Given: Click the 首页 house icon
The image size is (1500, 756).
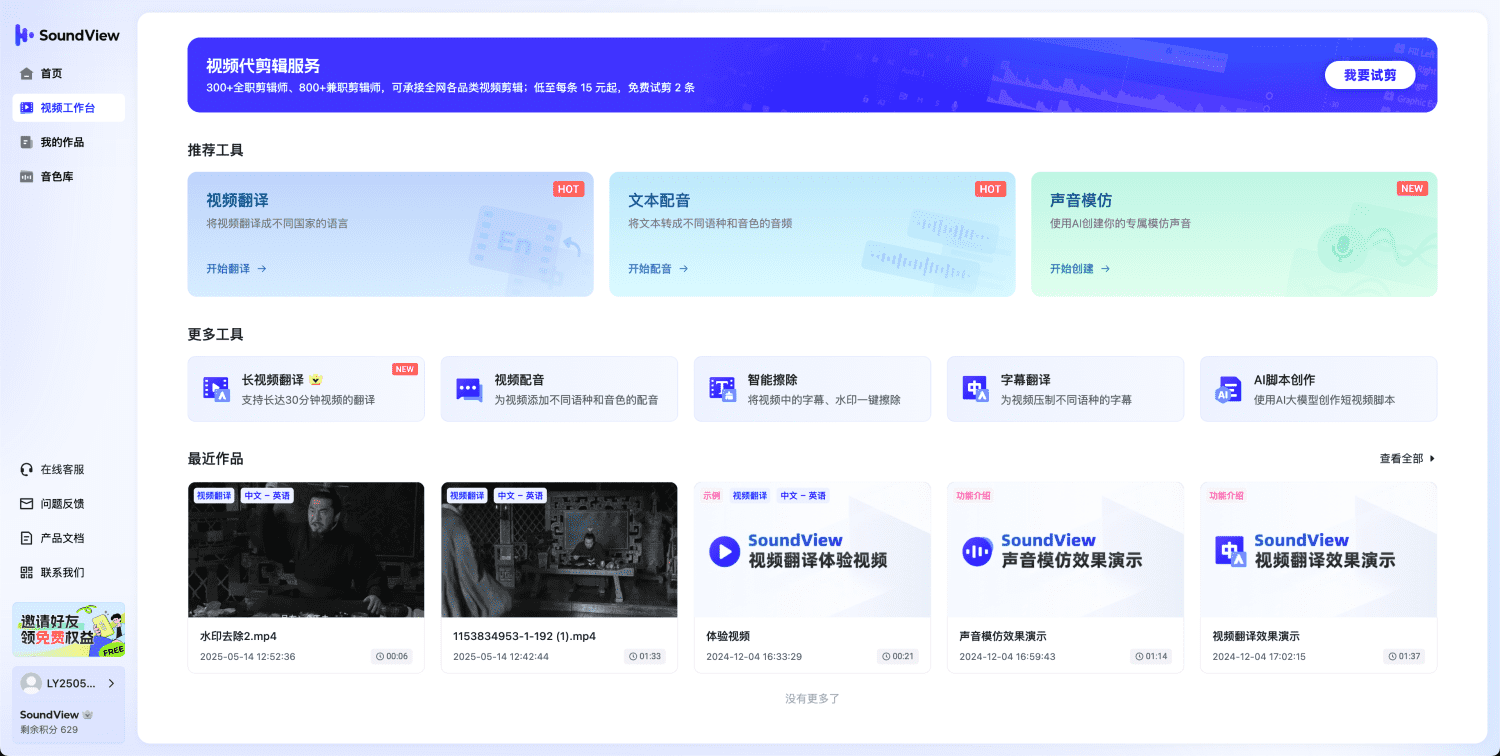Looking at the screenshot, I should pos(27,74).
